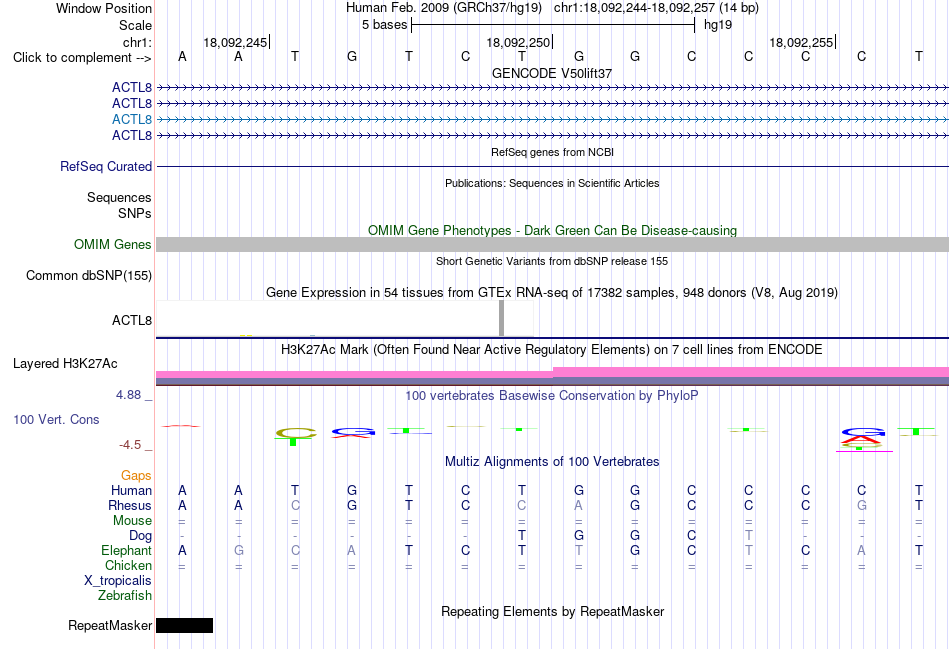Click the 100 Vert. Cons label
This screenshot has width=950, height=649.
click(x=56, y=419)
